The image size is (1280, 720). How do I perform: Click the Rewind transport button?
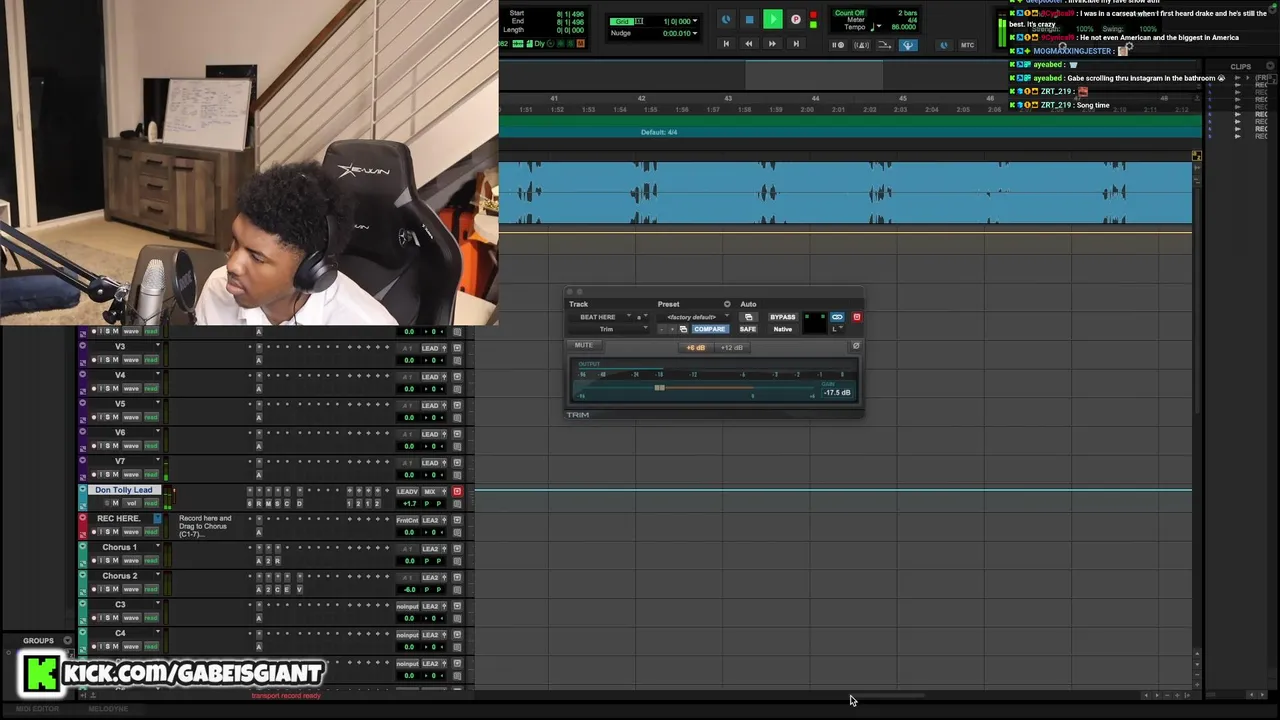click(749, 44)
